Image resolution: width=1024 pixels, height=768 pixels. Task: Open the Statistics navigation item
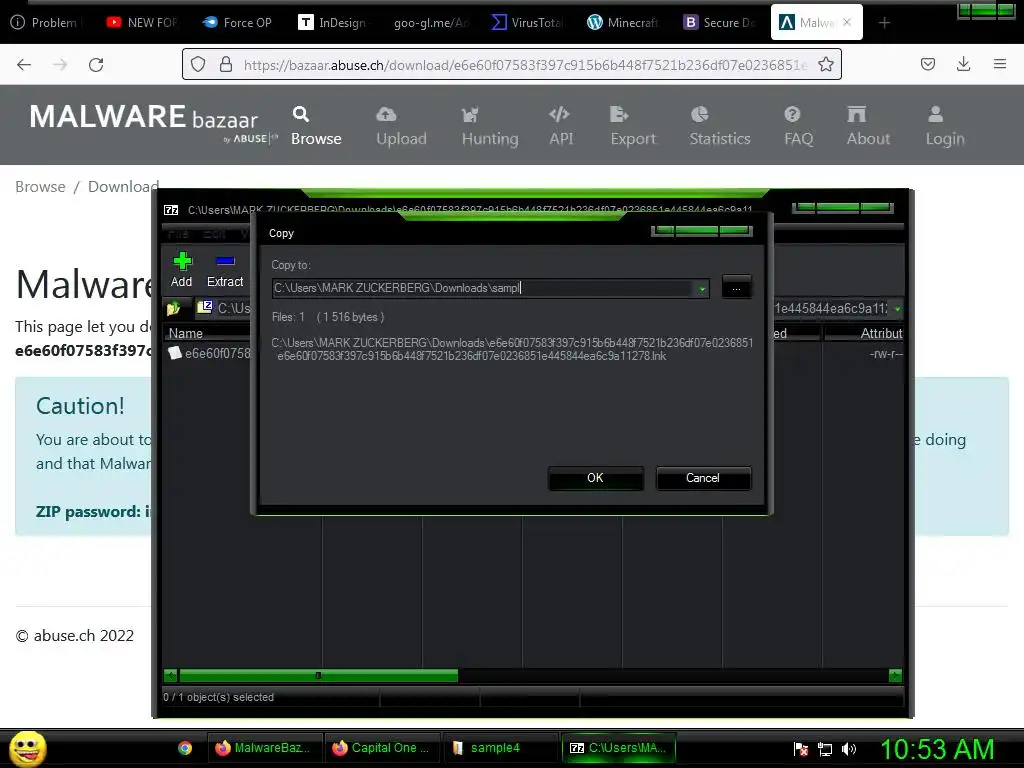(720, 126)
